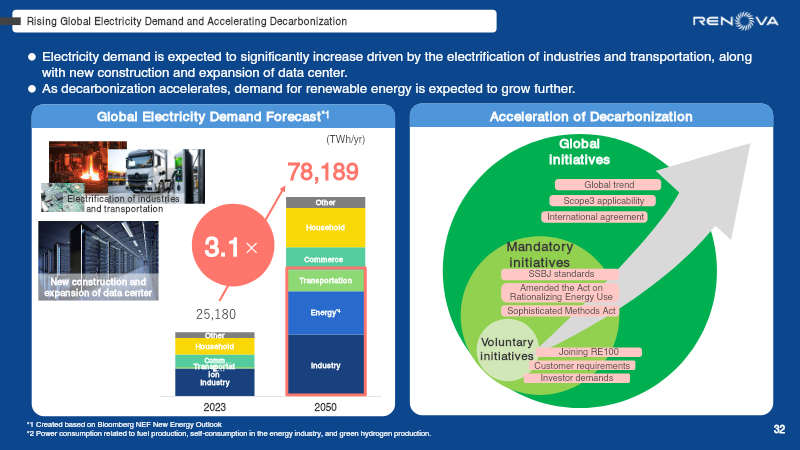Click the Global Electricity Demand Forecast header
This screenshot has width=800, height=450.
tap(214, 117)
